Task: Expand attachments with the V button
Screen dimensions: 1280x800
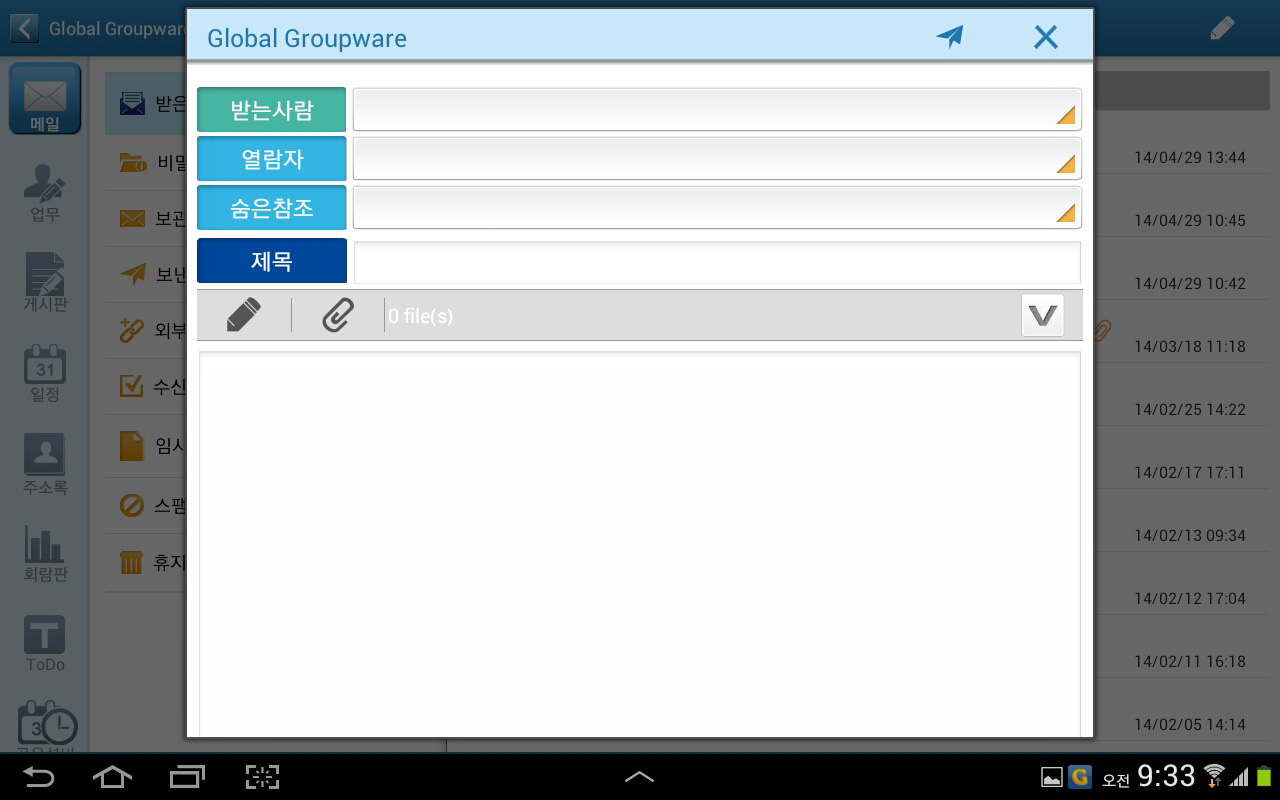Action: coord(1043,315)
